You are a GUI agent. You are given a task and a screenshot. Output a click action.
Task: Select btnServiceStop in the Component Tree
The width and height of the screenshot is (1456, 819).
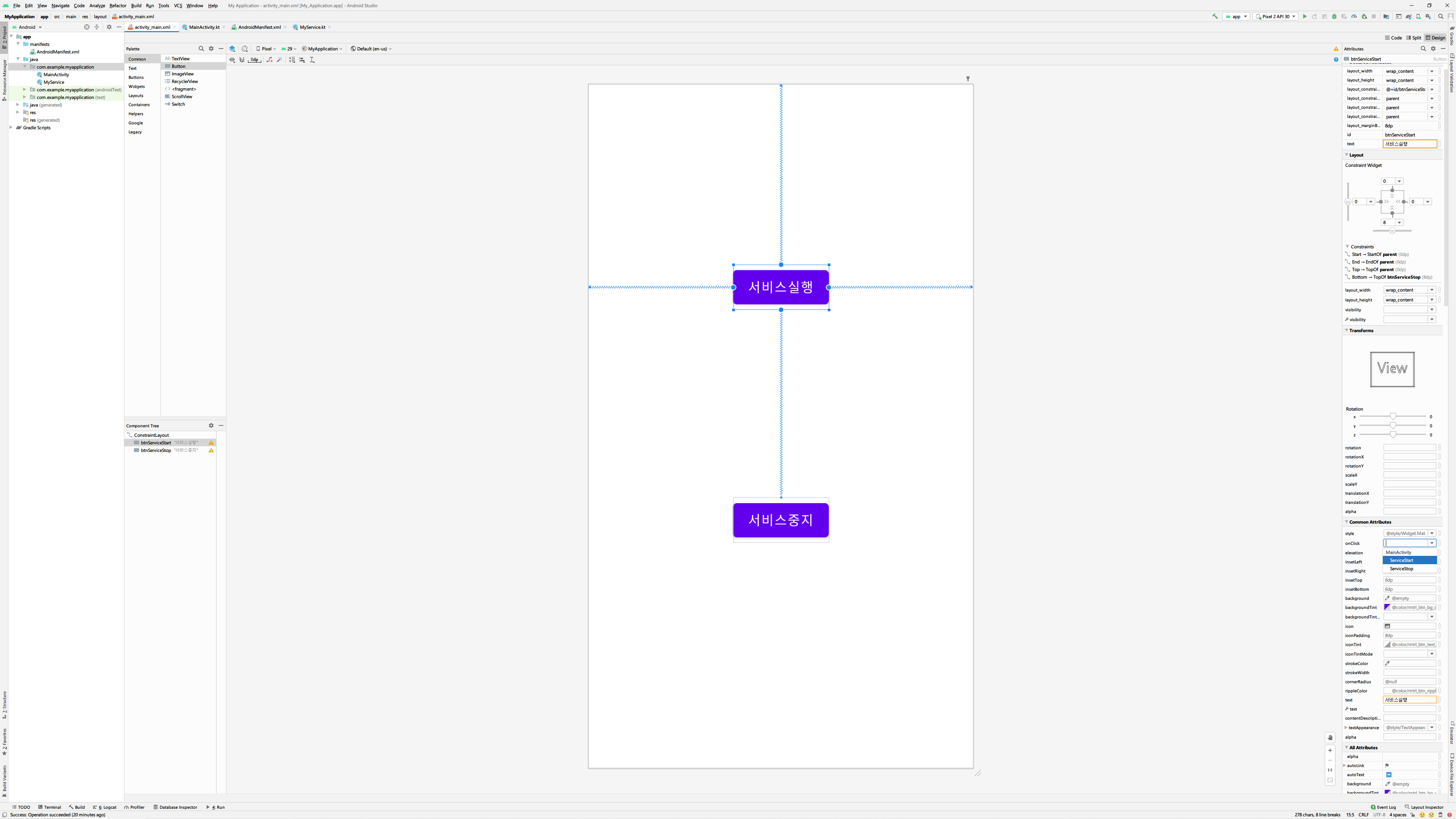(156, 450)
